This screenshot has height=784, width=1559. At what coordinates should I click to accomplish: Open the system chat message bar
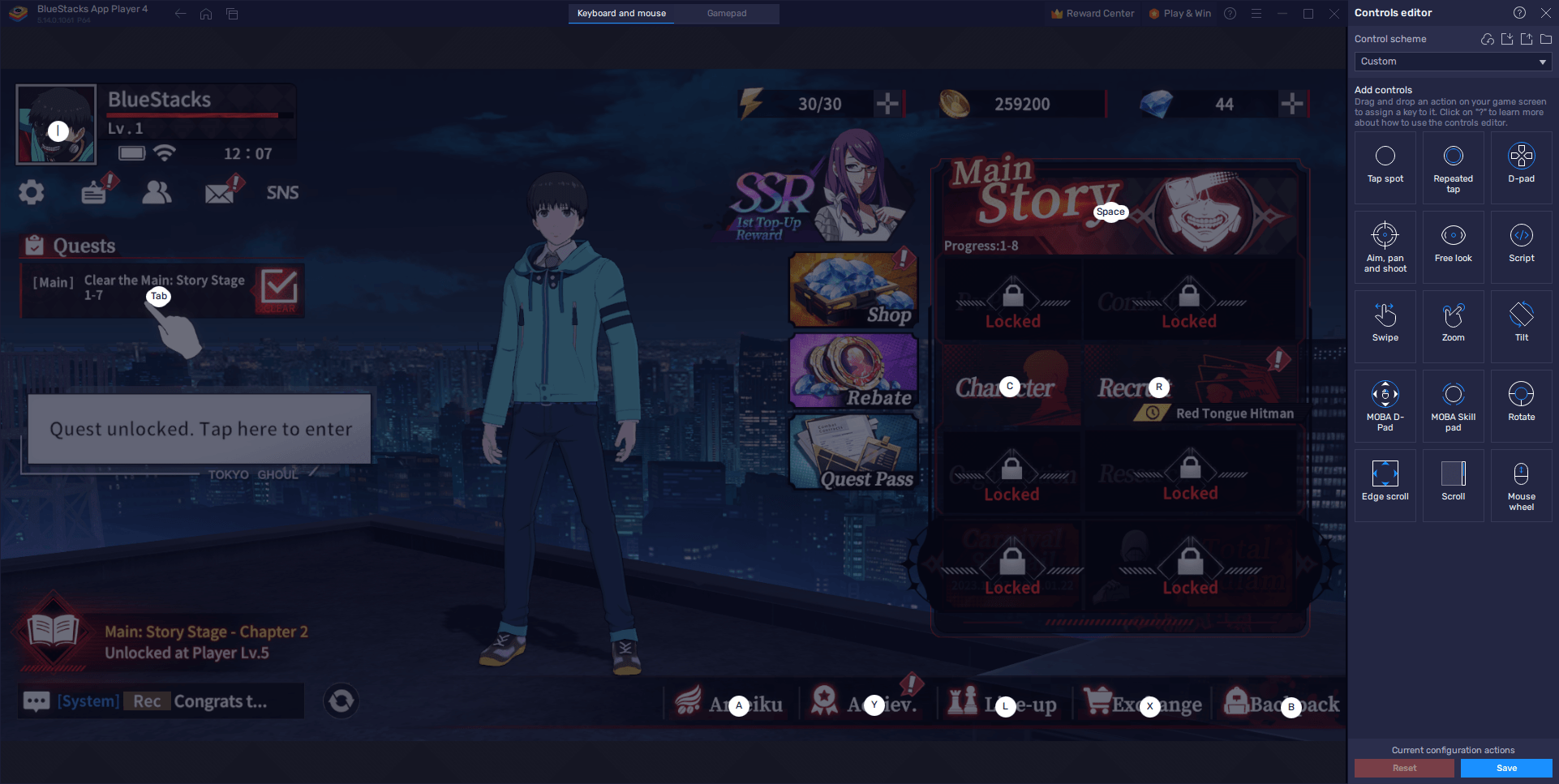pos(161,701)
